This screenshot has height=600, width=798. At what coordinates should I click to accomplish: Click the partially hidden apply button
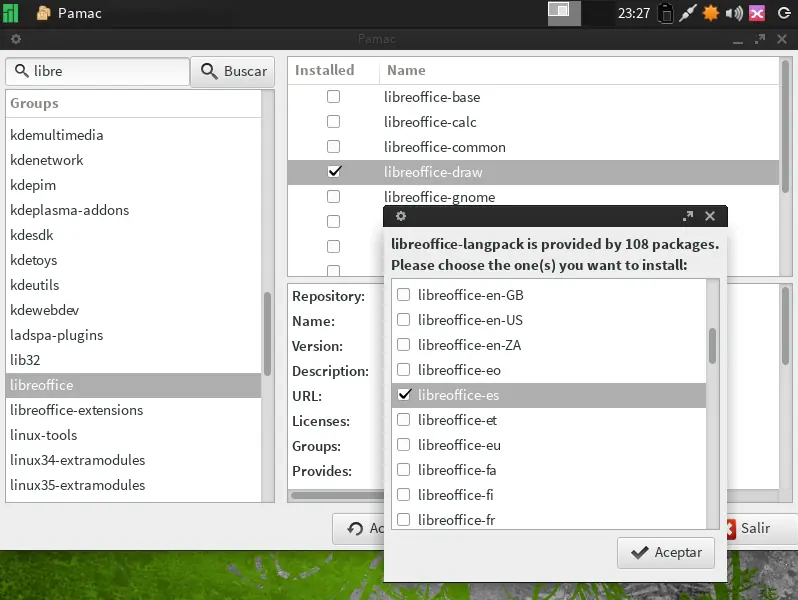pos(358,529)
